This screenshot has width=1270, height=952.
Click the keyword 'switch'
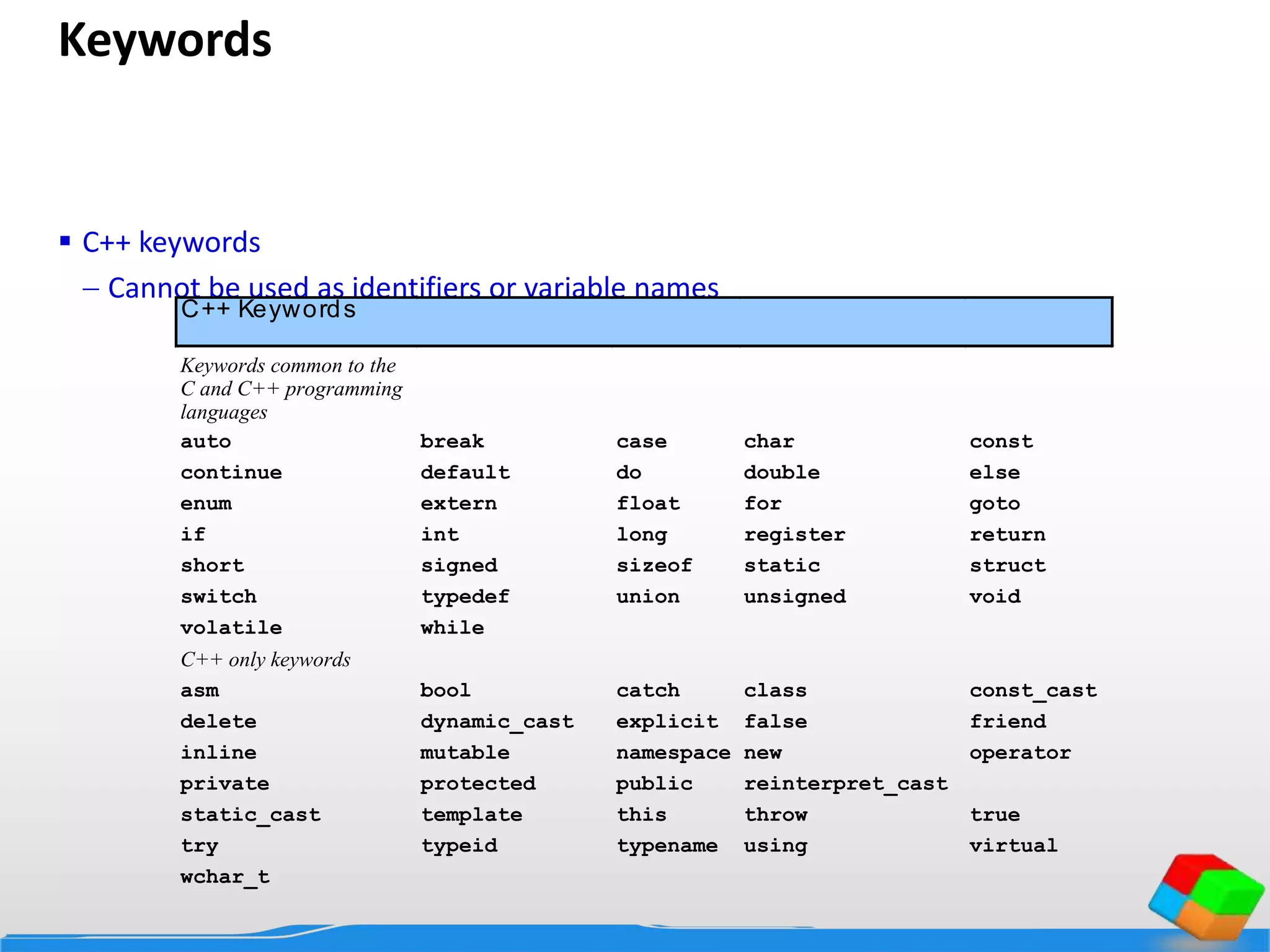[218, 596]
